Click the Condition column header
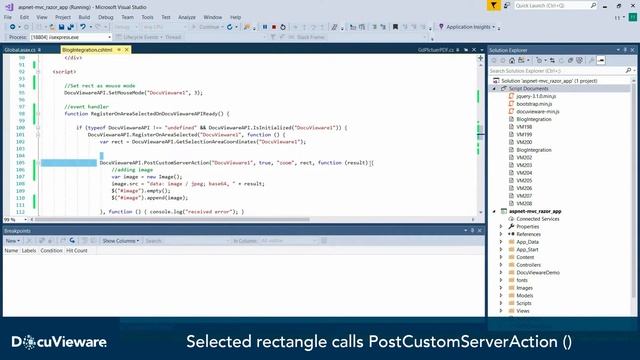640x360 pixels. (x=51, y=251)
